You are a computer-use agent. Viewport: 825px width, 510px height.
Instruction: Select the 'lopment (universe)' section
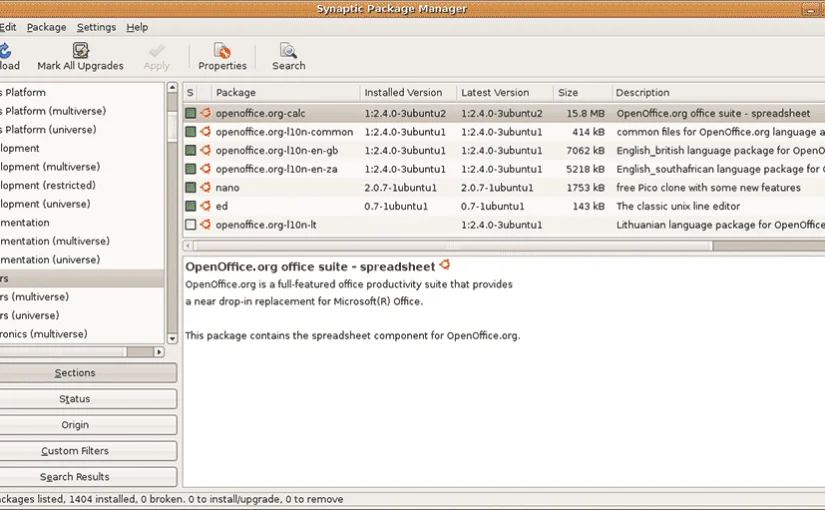click(x=45, y=204)
